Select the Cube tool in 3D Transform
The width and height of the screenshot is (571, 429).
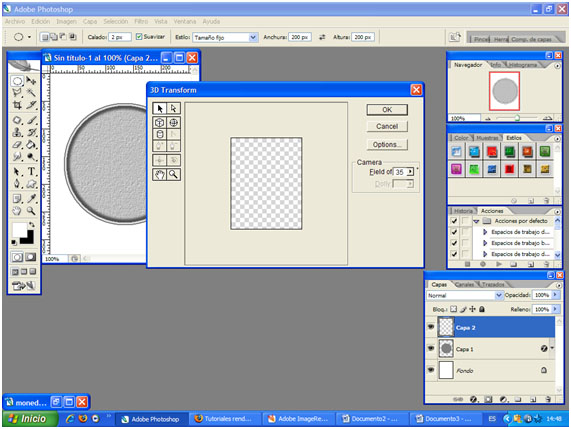coord(160,122)
